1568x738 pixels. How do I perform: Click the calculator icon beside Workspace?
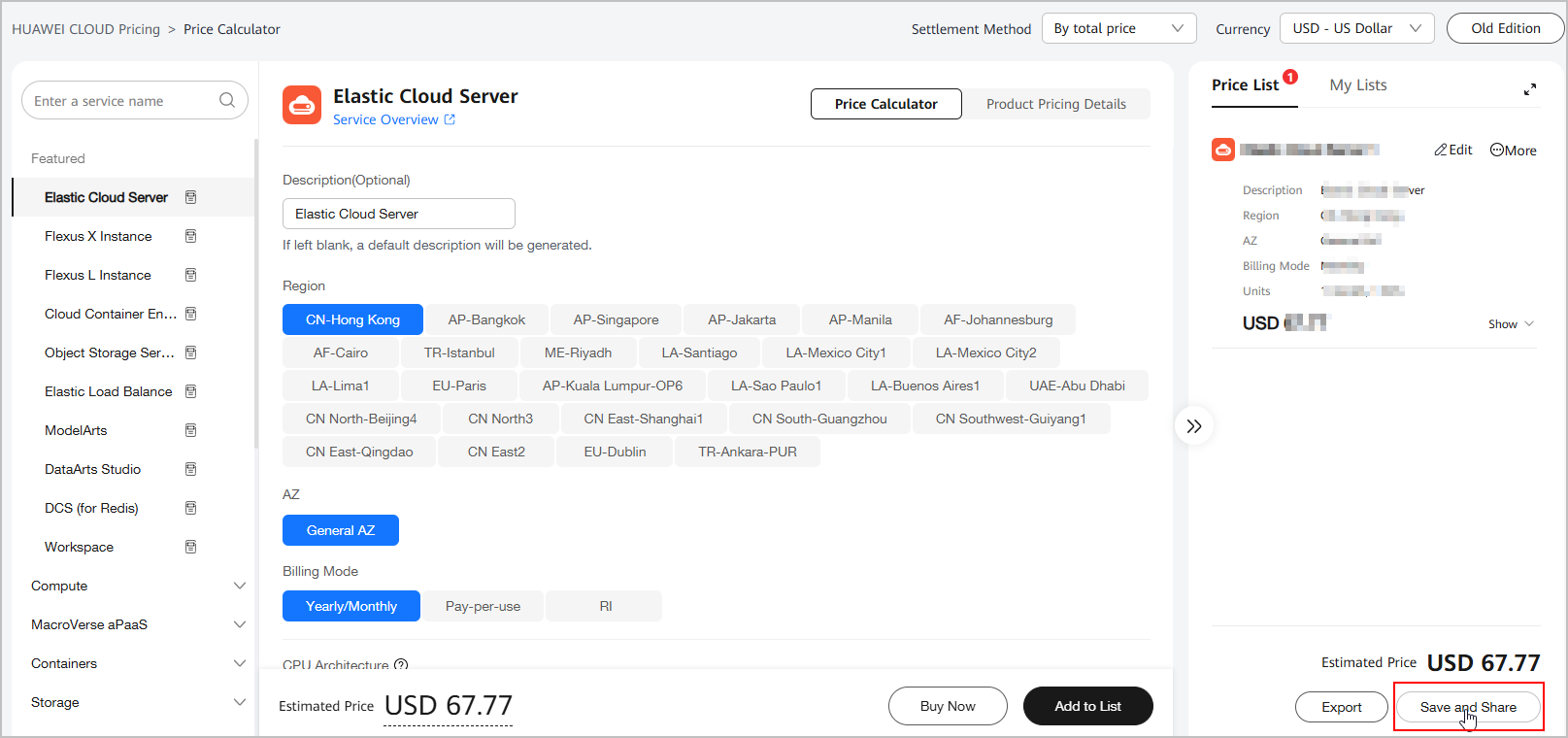[x=190, y=547]
